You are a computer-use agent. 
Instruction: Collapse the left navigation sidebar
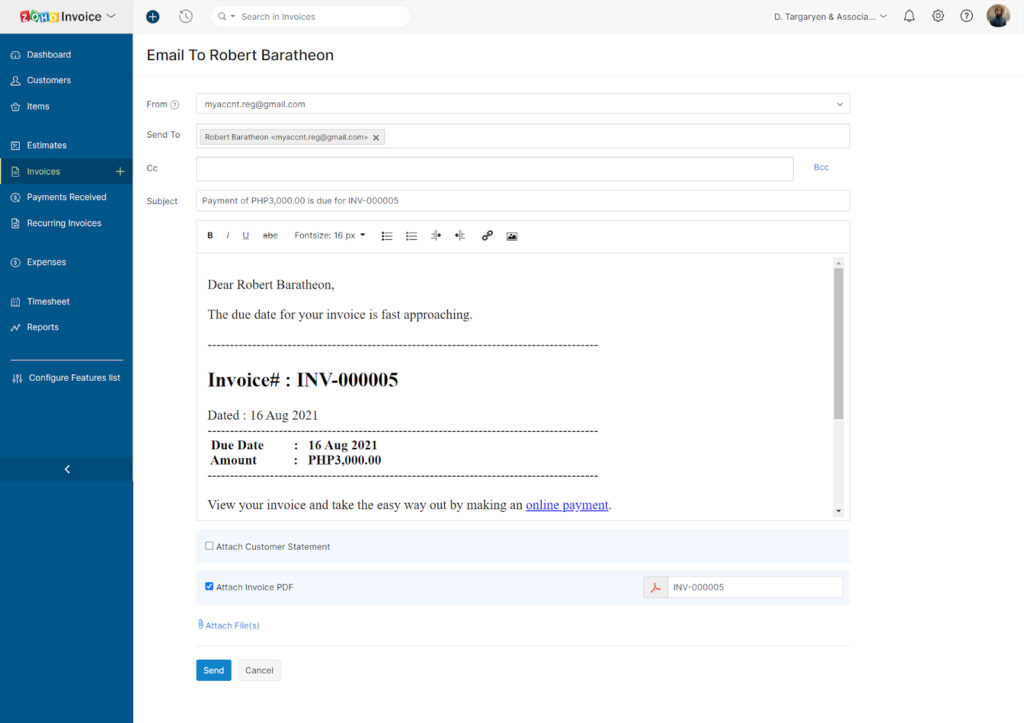(66, 468)
